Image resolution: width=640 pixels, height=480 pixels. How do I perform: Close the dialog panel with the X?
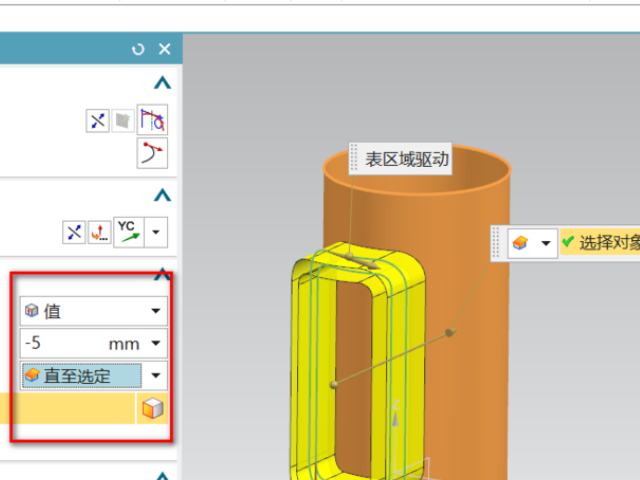[164, 49]
